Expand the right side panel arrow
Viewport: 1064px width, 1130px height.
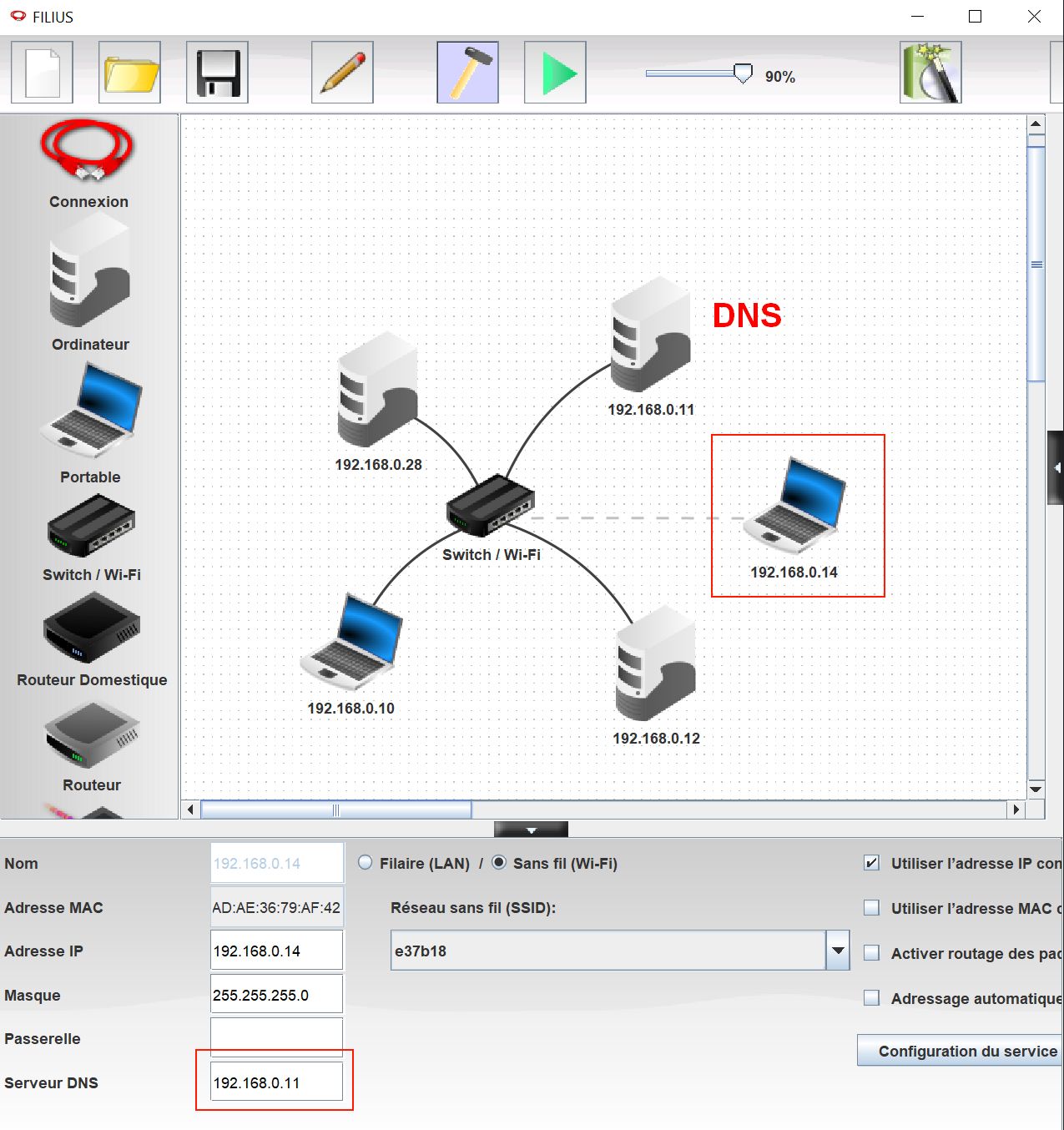pyautogui.click(x=1056, y=467)
